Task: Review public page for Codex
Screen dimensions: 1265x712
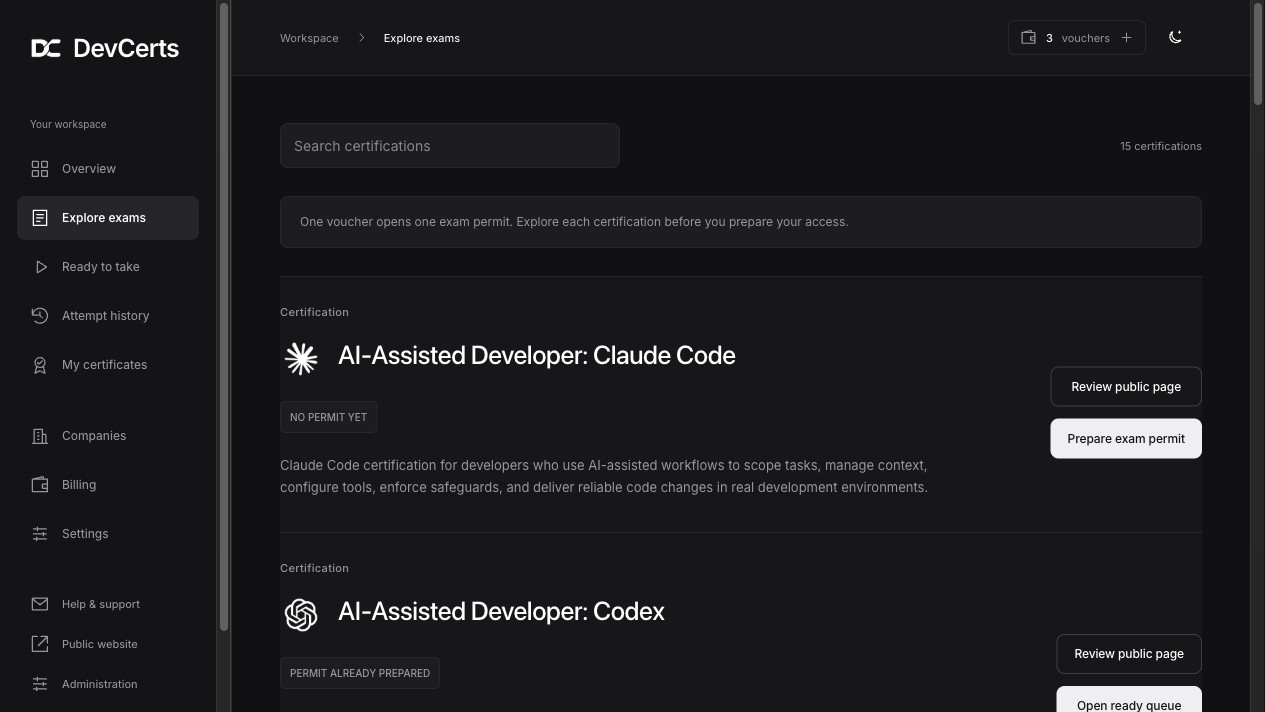Action: click(1129, 654)
